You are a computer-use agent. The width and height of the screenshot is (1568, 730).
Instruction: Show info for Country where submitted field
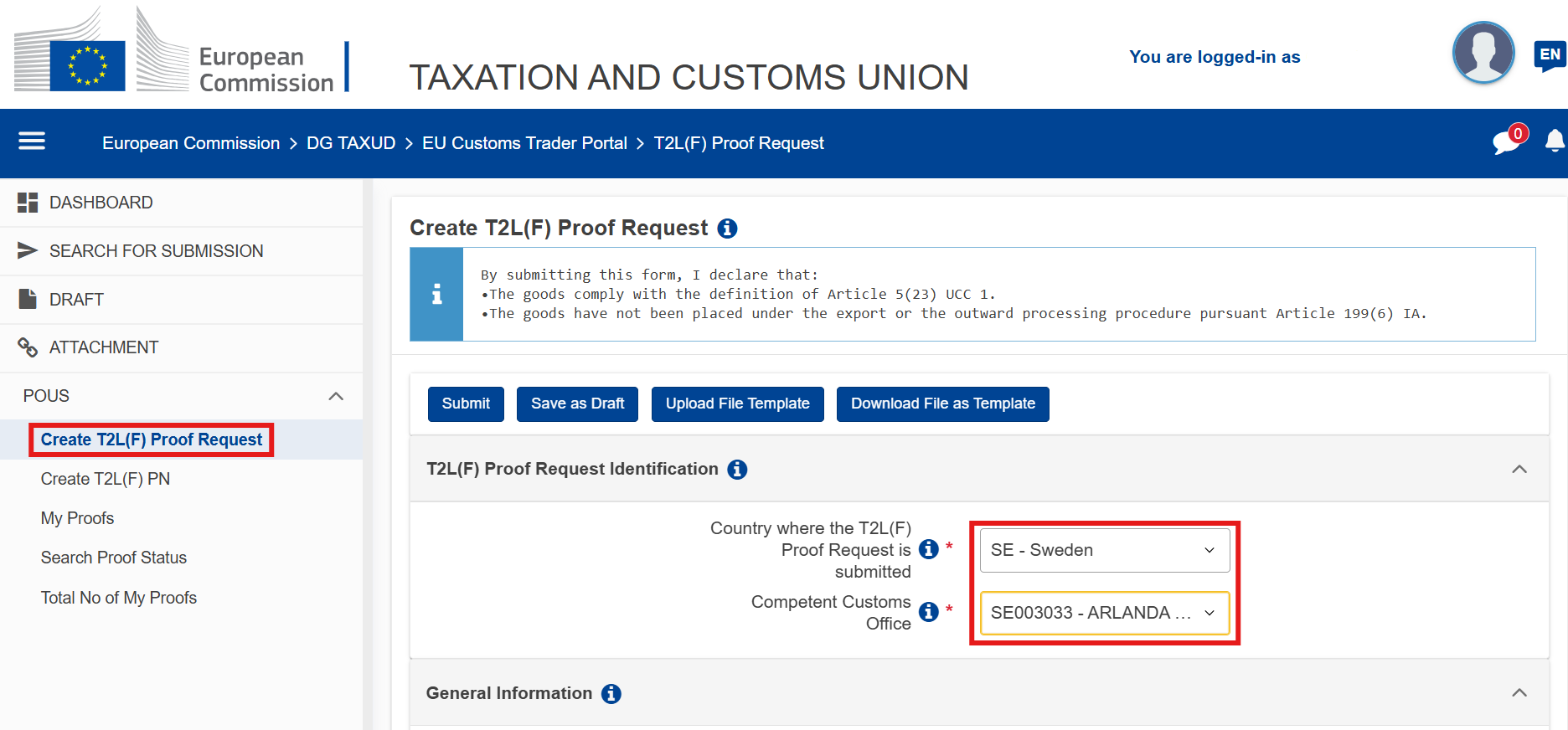point(928,549)
